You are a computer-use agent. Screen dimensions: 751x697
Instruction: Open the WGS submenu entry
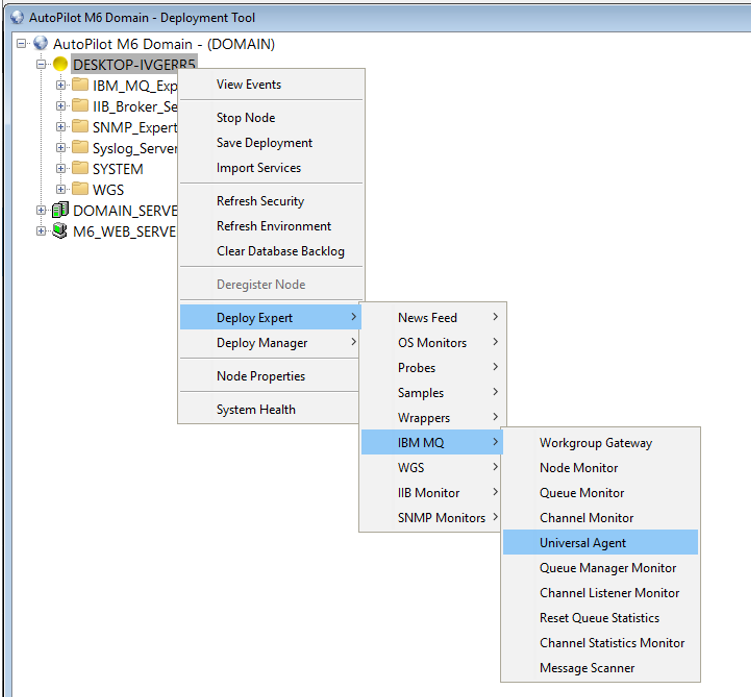(x=432, y=468)
